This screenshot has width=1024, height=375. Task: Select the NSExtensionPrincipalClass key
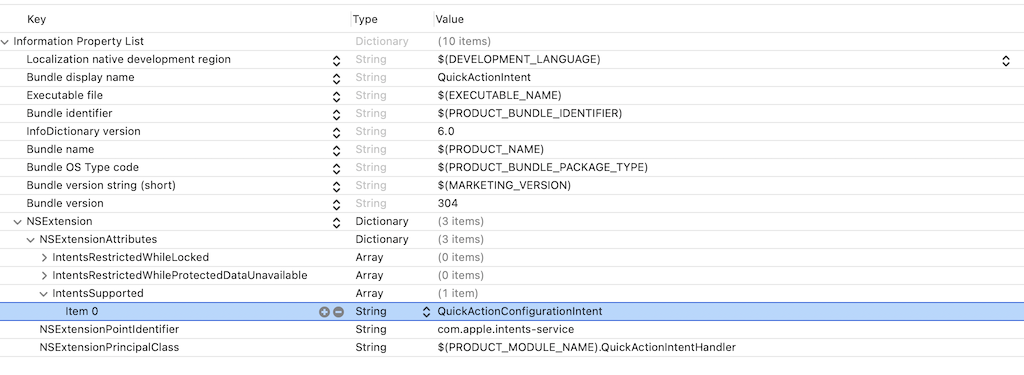pos(109,348)
